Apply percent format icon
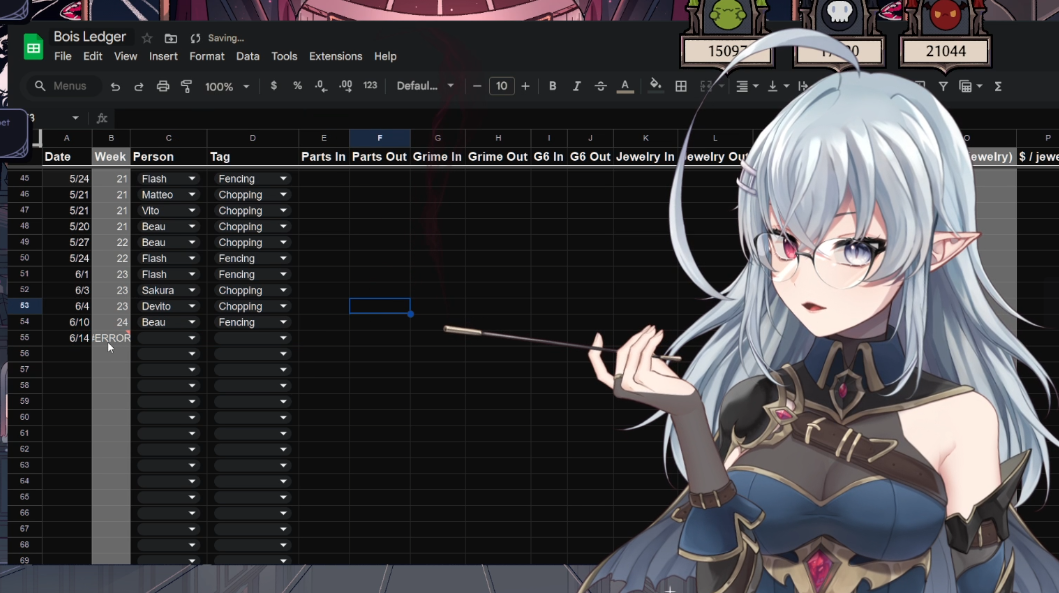Image resolution: width=1059 pixels, height=593 pixels. click(x=297, y=86)
